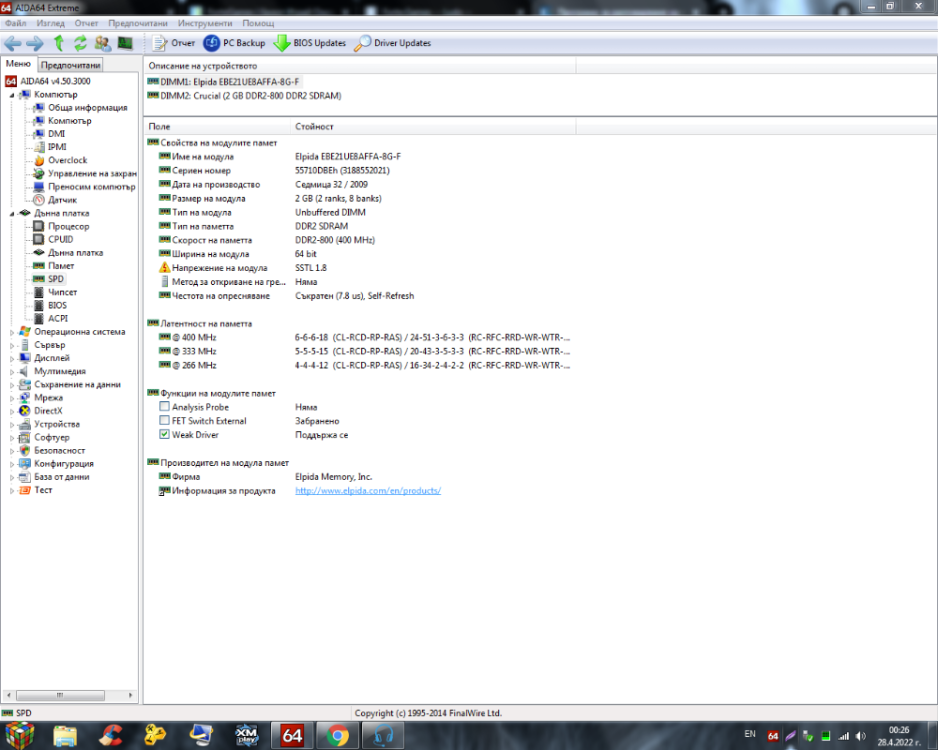Expand the Дисплей tree node
This screenshot has width=938, height=750.
point(11,358)
